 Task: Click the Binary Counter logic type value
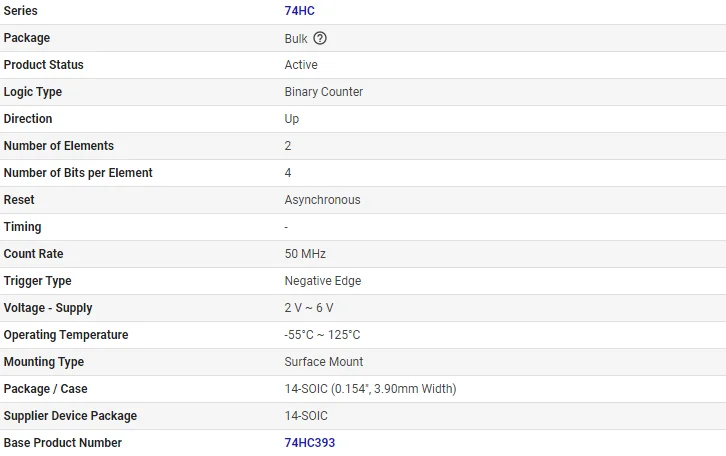pyautogui.click(x=324, y=92)
